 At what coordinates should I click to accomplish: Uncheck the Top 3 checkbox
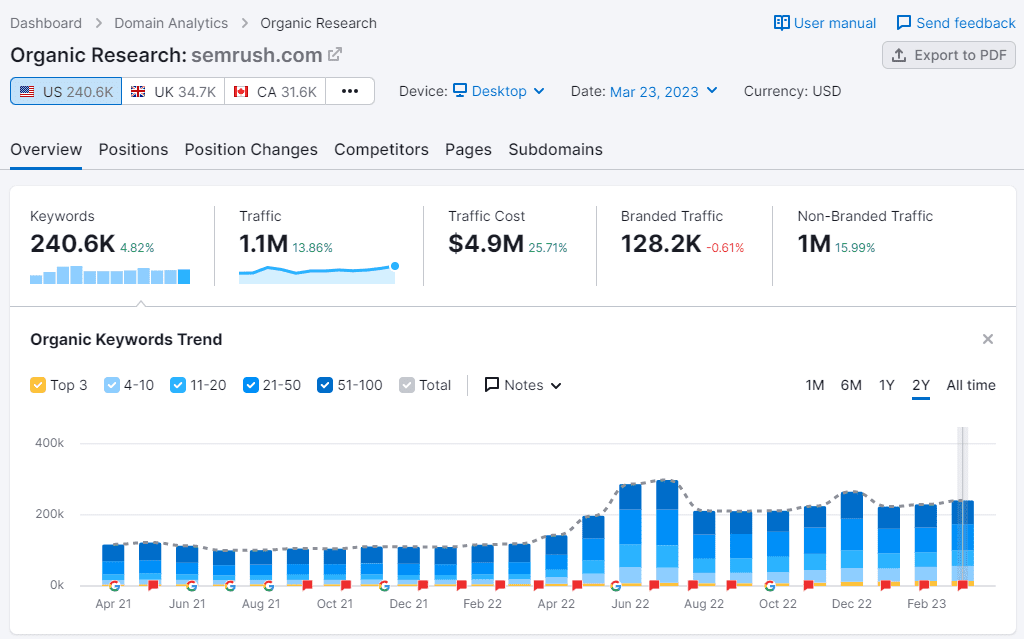pyautogui.click(x=38, y=385)
